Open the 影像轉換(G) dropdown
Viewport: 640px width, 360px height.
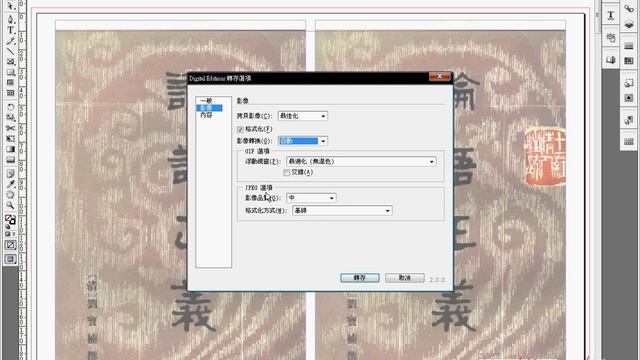tap(302, 141)
